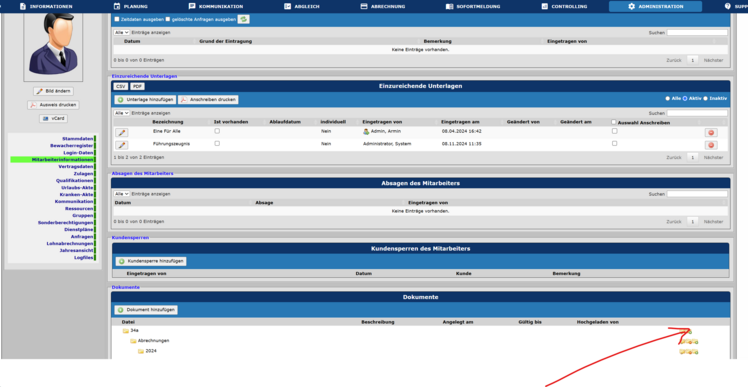Focus the Suchen field in the top table
The height and width of the screenshot is (387, 748).
point(697,32)
